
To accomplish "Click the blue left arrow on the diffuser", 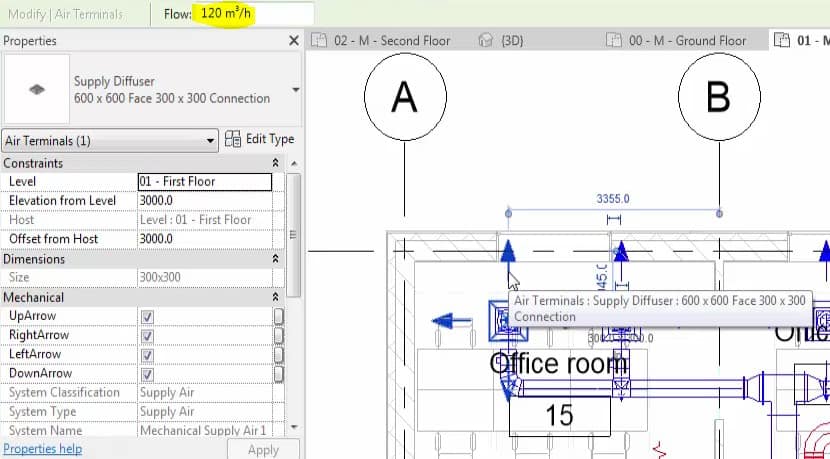I will point(453,321).
